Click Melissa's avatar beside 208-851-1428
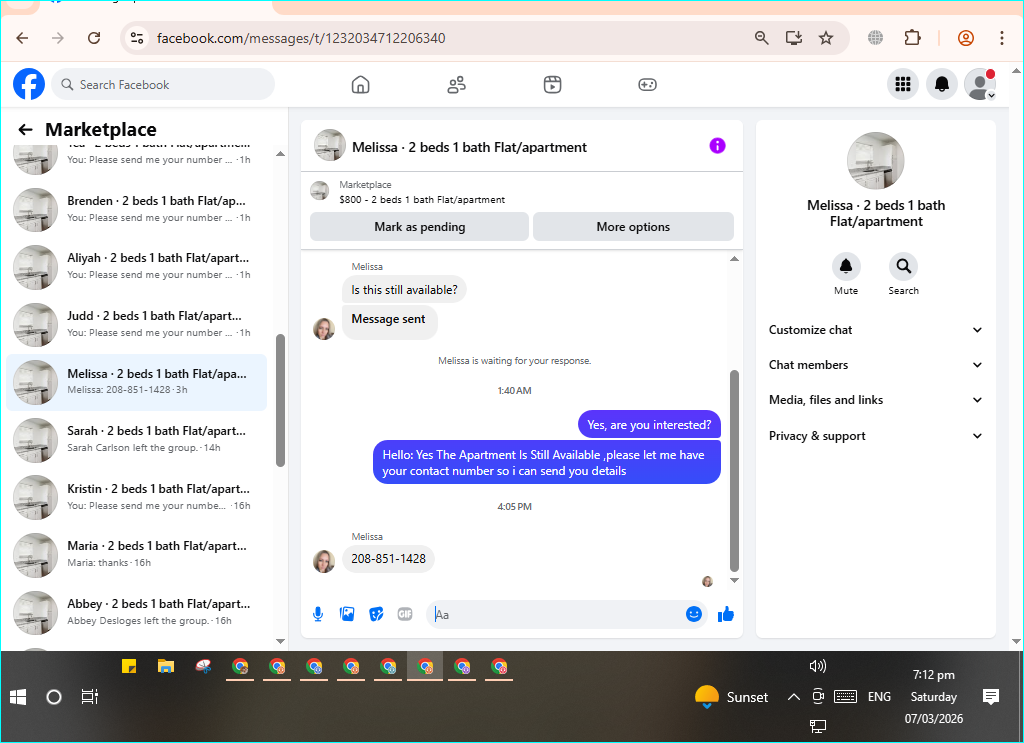The image size is (1024, 743). pyautogui.click(x=324, y=561)
